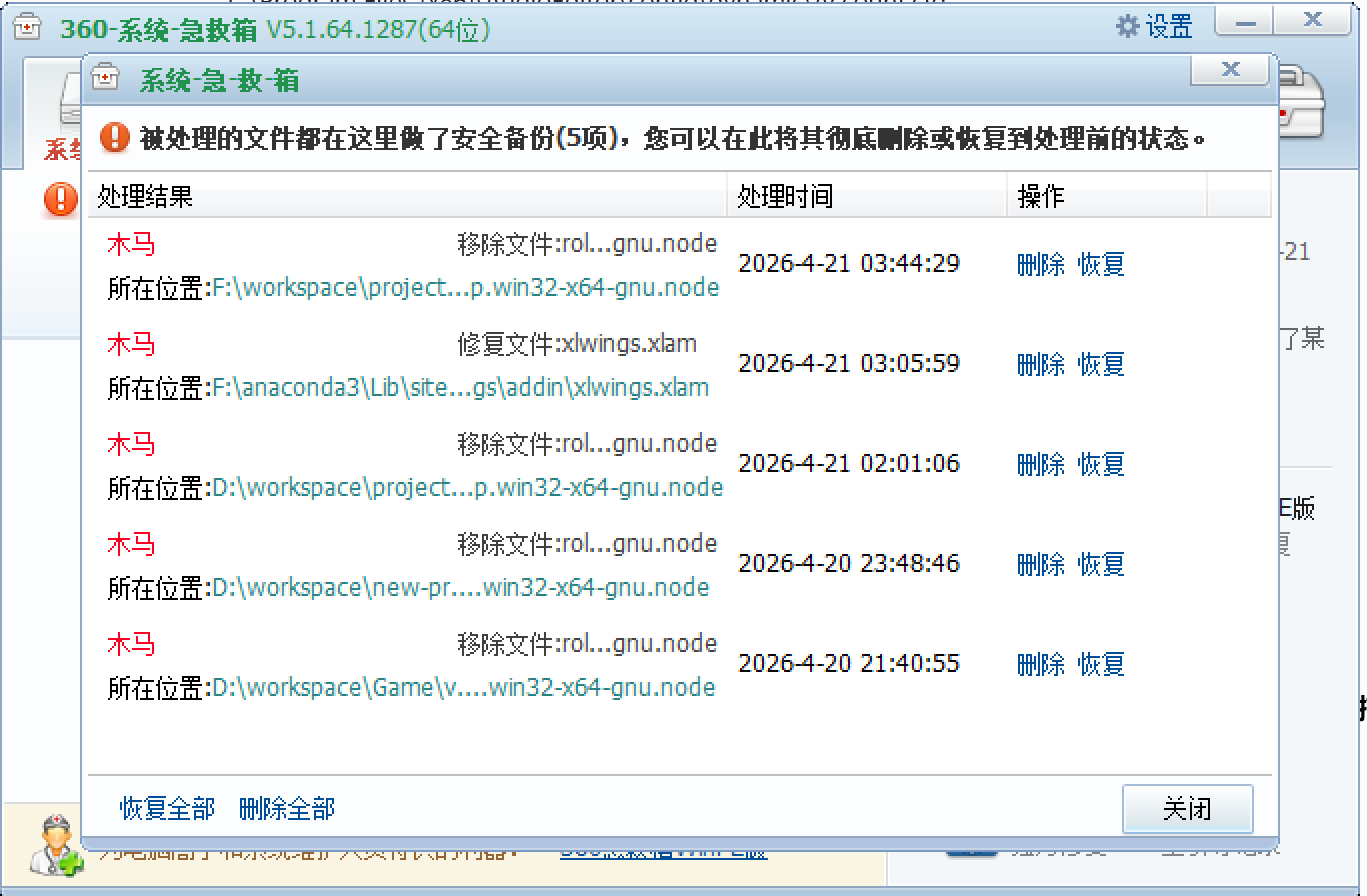Select the 木马 label in the 21:40:55 row
This screenshot has width=1367, height=896.
click(131, 644)
